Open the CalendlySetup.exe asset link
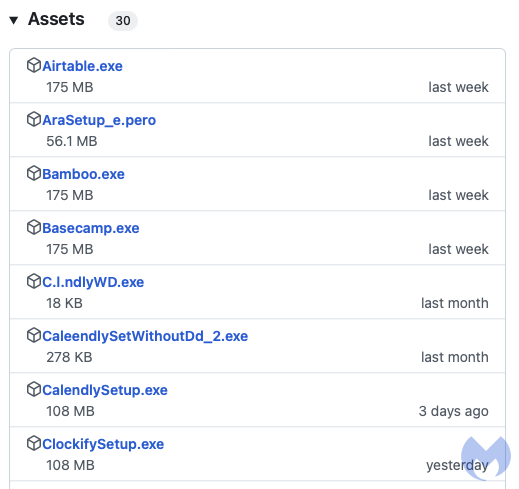Screen dimensions: 519x489 (x=105, y=390)
